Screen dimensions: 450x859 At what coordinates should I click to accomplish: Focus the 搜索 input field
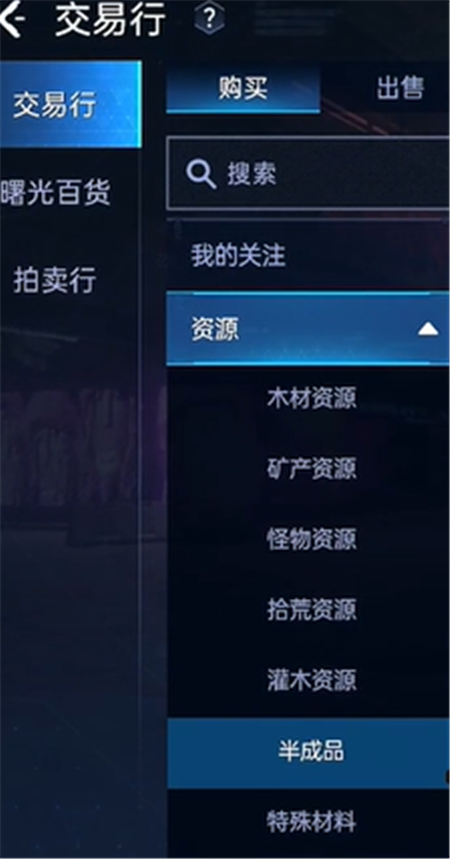point(308,174)
